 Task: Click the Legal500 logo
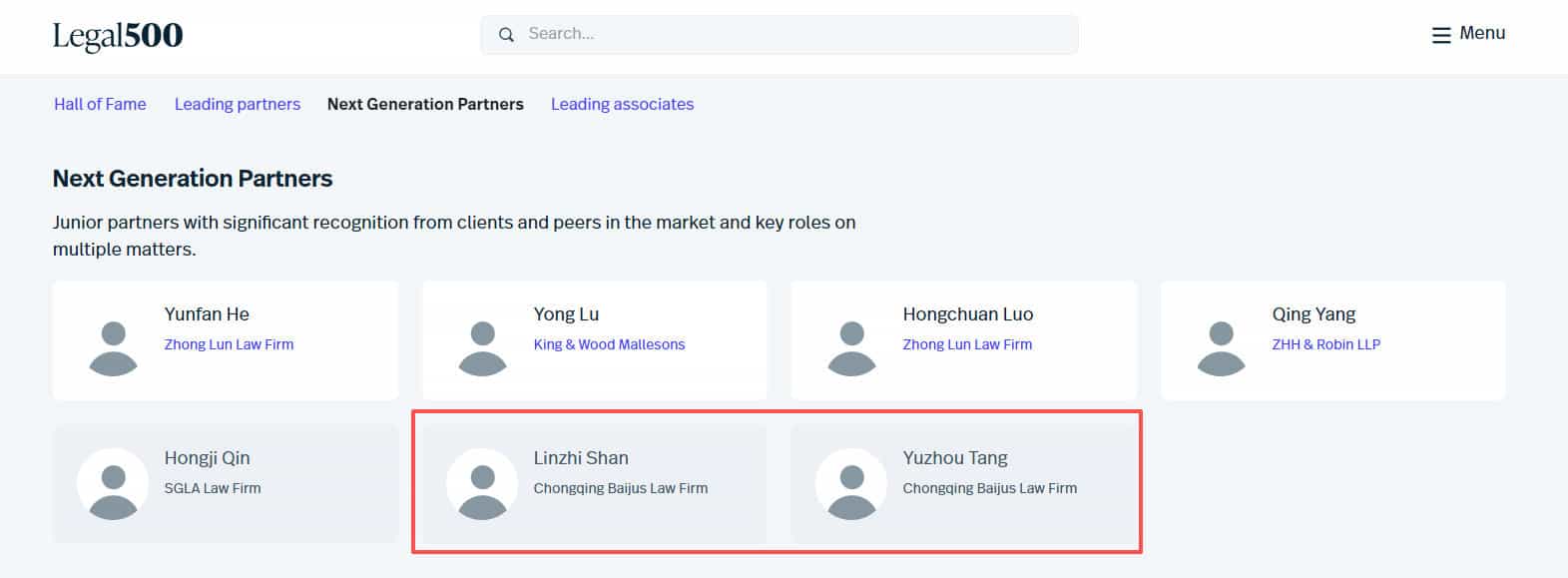pyautogui.click(x=118, y=36)
